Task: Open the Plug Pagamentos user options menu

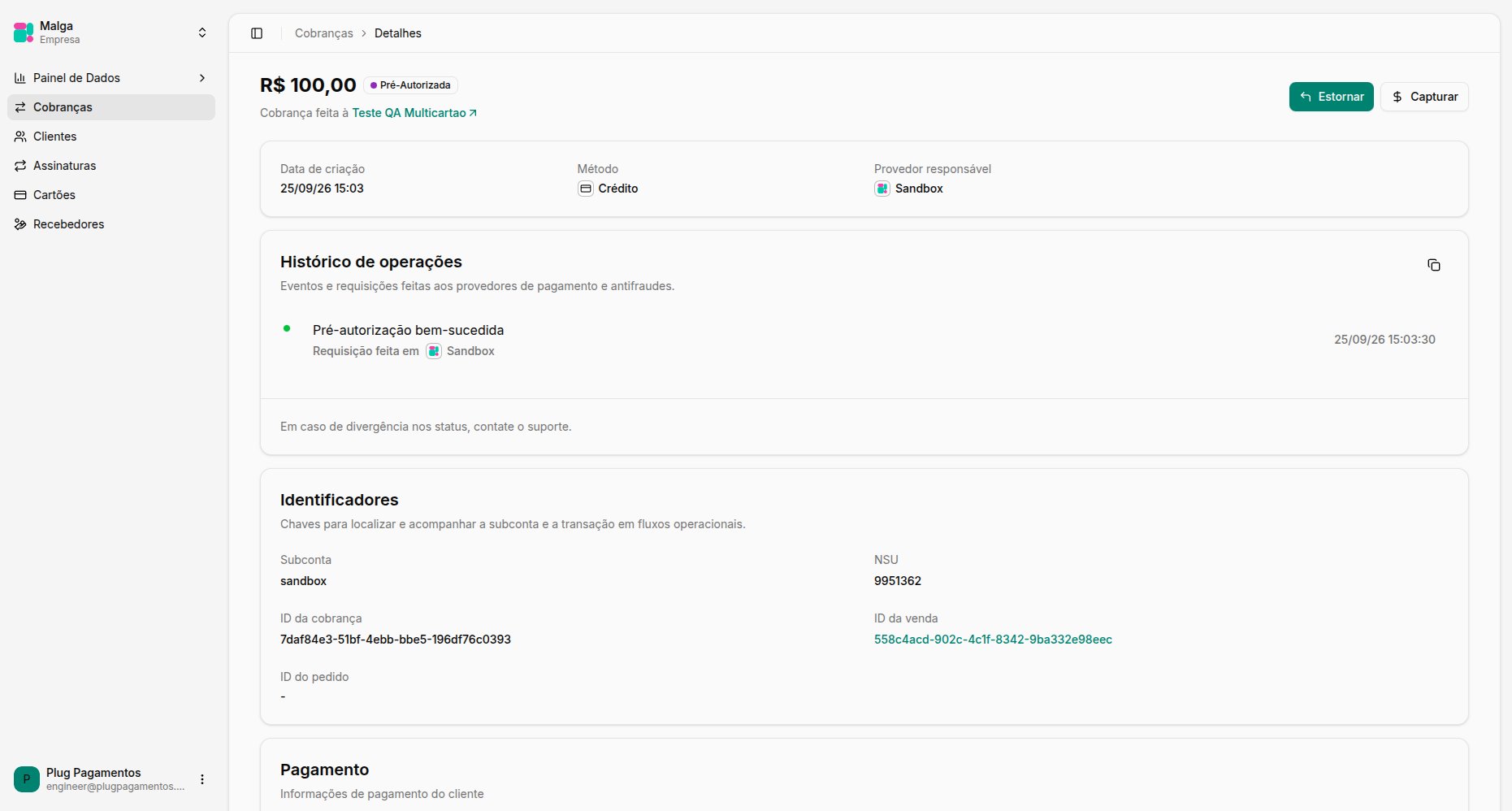Action: coord(202,779)
